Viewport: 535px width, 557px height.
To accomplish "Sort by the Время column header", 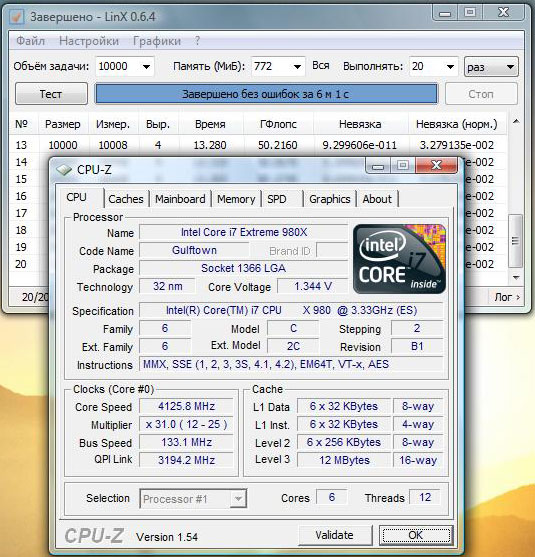I will [x=210, y=124].
